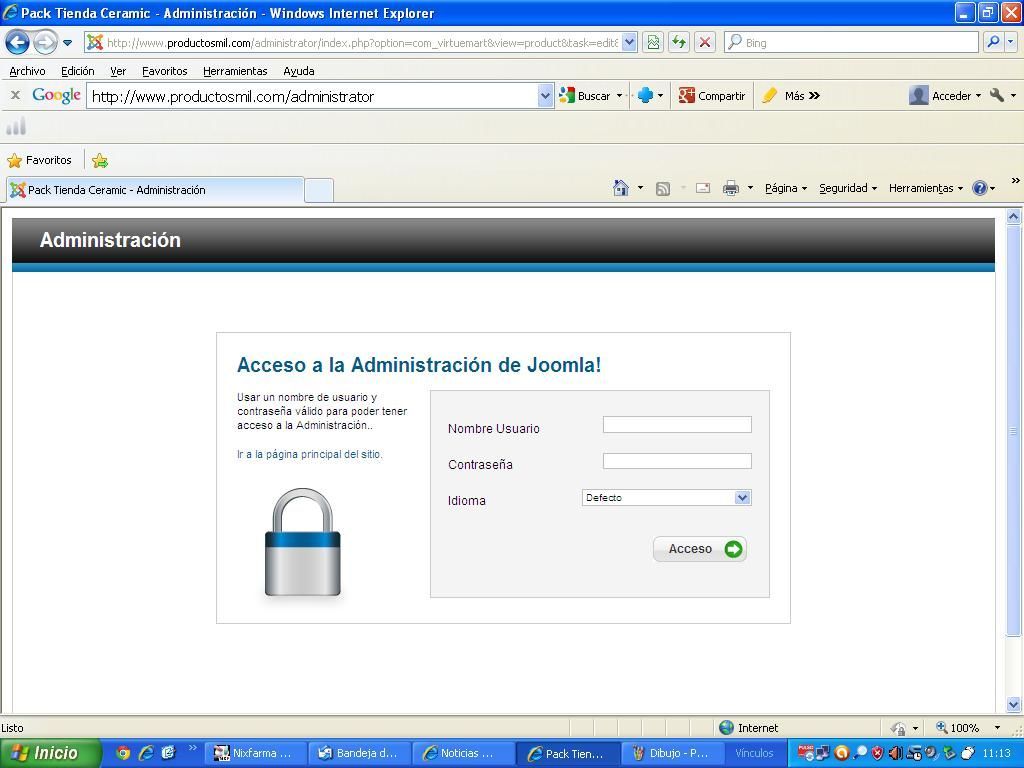Image resolution: width=1024 pixels, height=768 pixels.
Task: Click the Google toolbar search field
Action: pyautogui.click(x=312, y=96)
